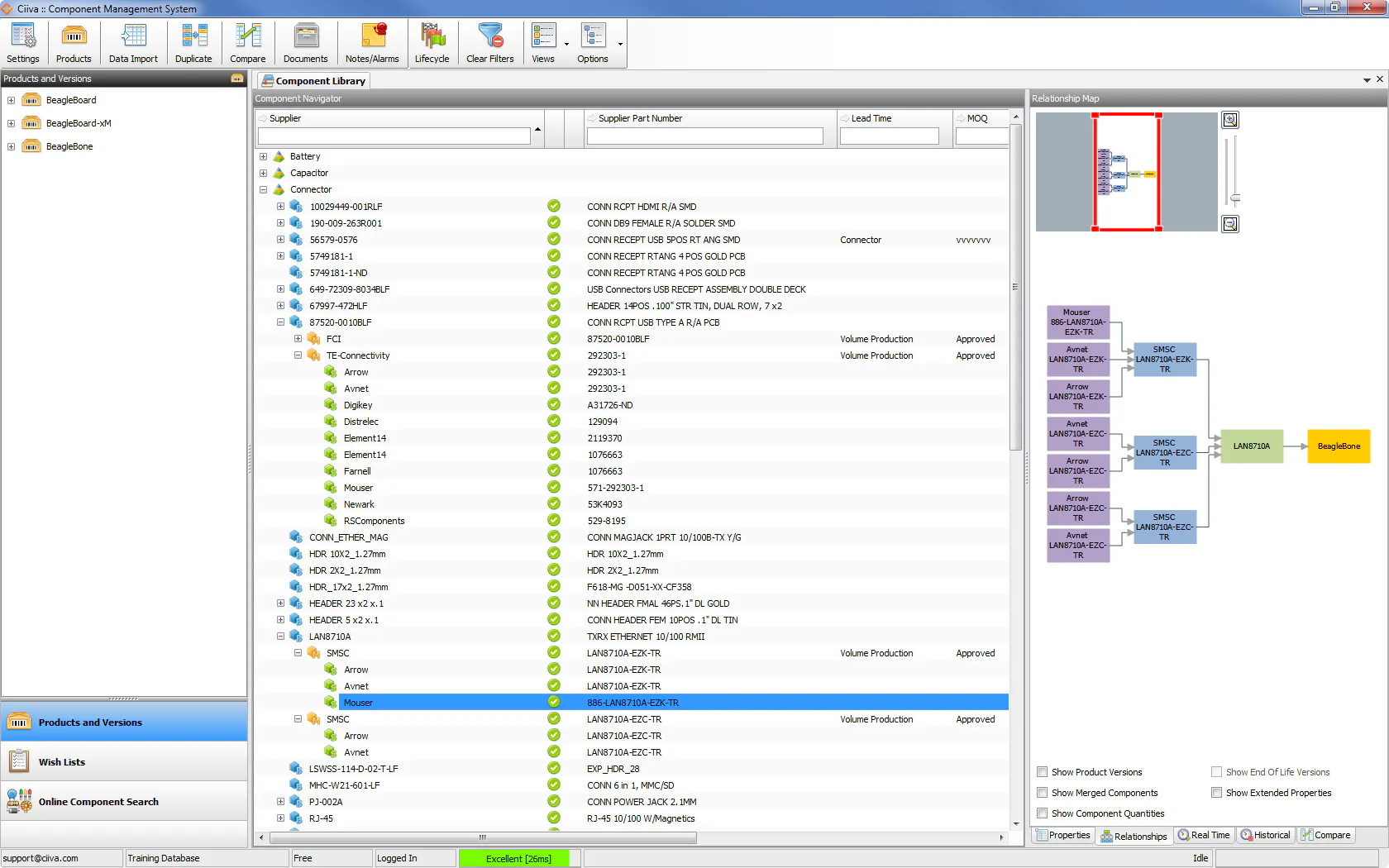Enable Show Merged Components checkbox

click(x=1043, y=793)
